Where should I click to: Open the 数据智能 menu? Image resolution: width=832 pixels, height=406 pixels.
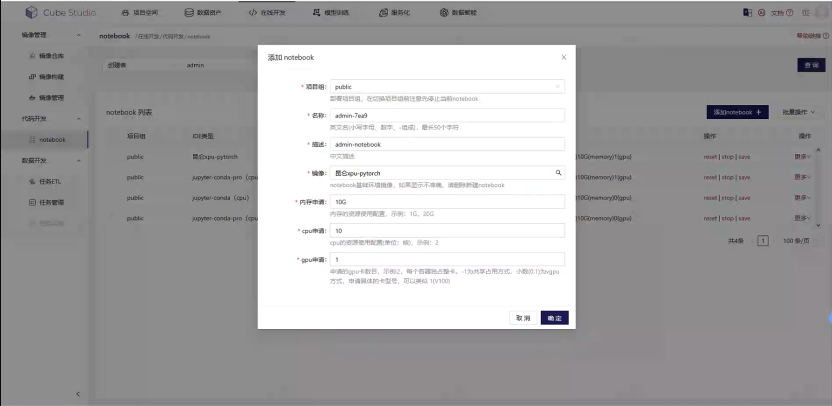click(458, 12)
